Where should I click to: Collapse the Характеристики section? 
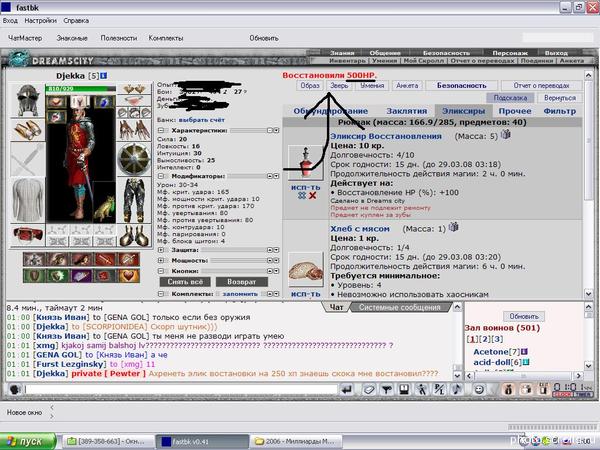pos(161,130)
